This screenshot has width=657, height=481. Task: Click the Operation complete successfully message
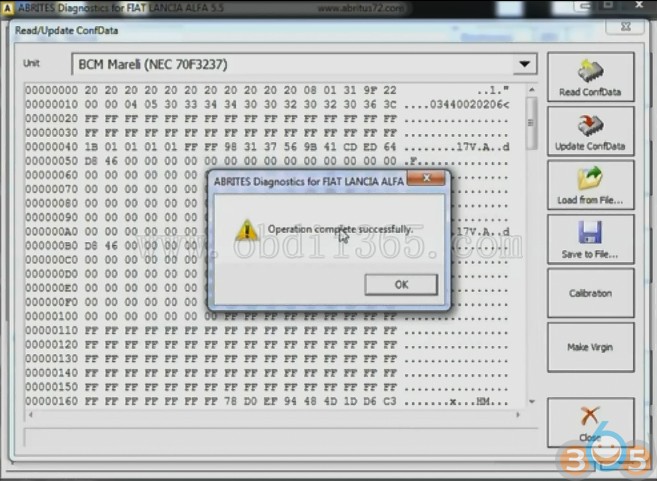pyautogui.click(x=340, y=229)
